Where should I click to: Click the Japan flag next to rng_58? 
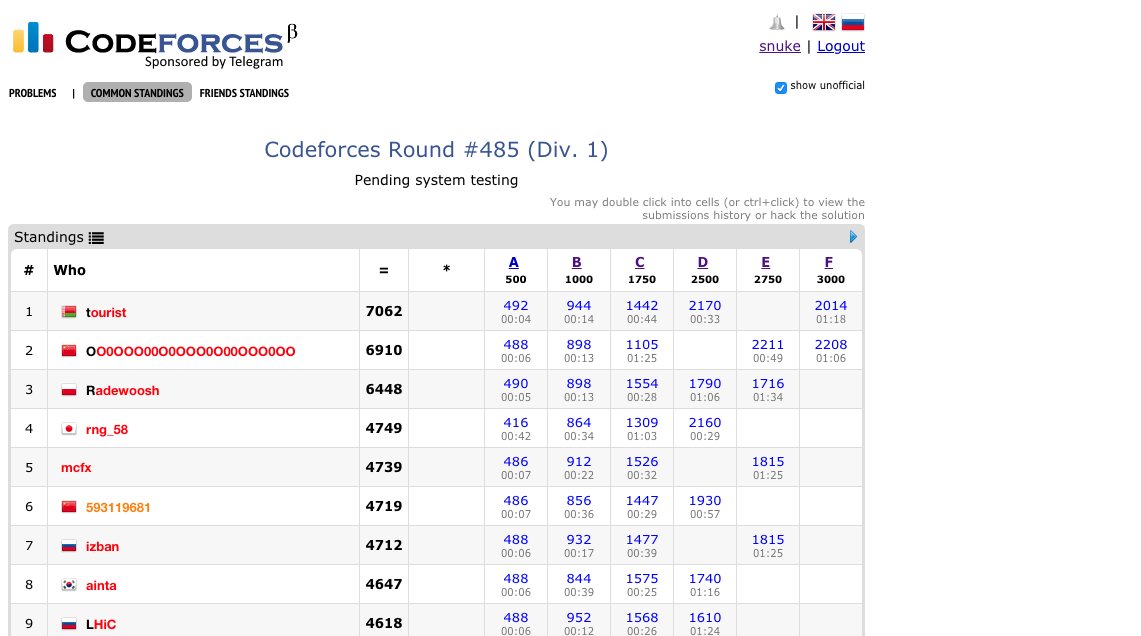pyautogui.click(x=68, y=428)
